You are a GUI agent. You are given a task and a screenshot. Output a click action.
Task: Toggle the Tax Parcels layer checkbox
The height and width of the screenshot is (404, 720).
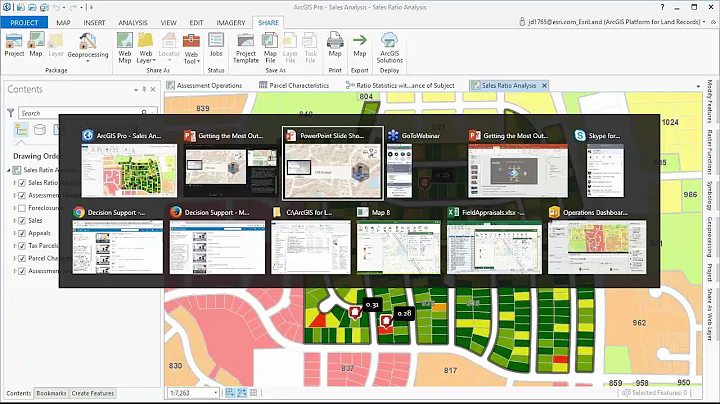[x=22, y=246]
